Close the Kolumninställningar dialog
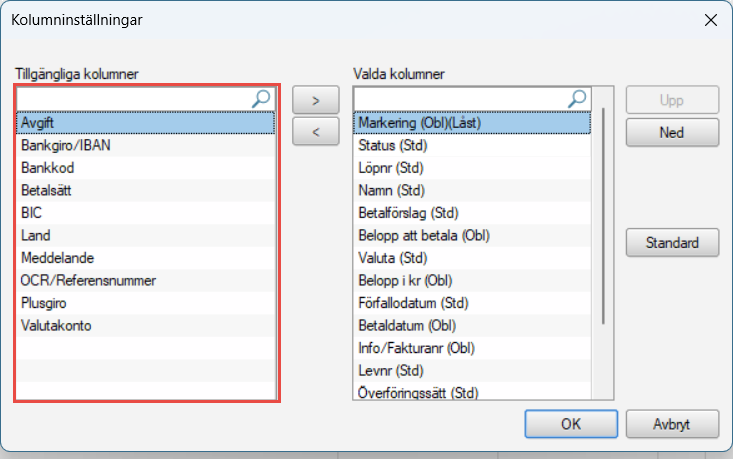733x459 pixels. click(x=711, y=20)
